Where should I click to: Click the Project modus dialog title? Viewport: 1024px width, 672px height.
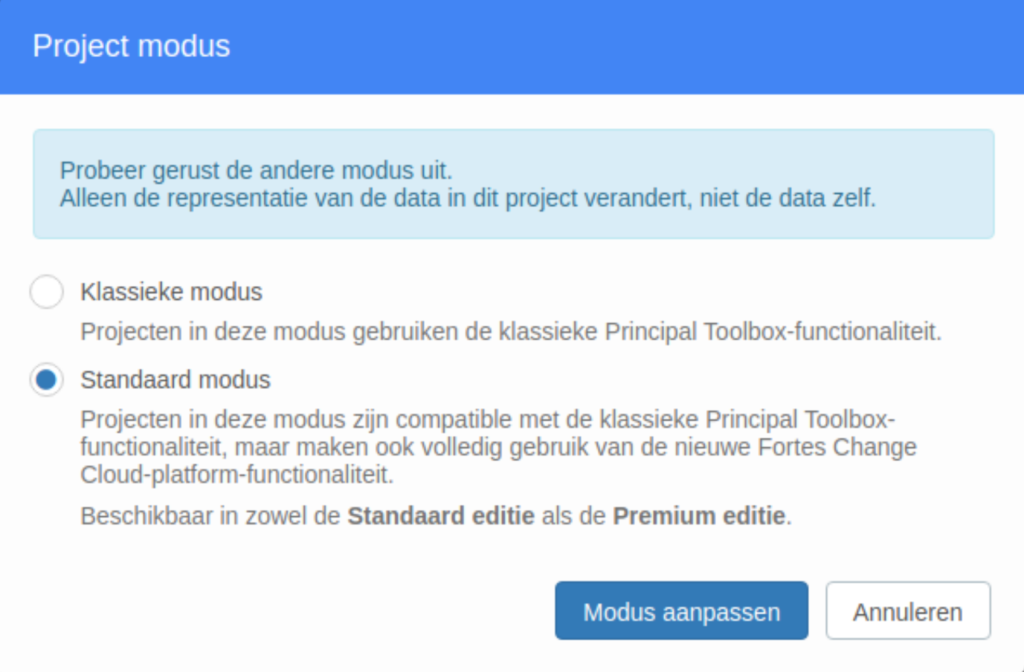click(x=131, y=46)
